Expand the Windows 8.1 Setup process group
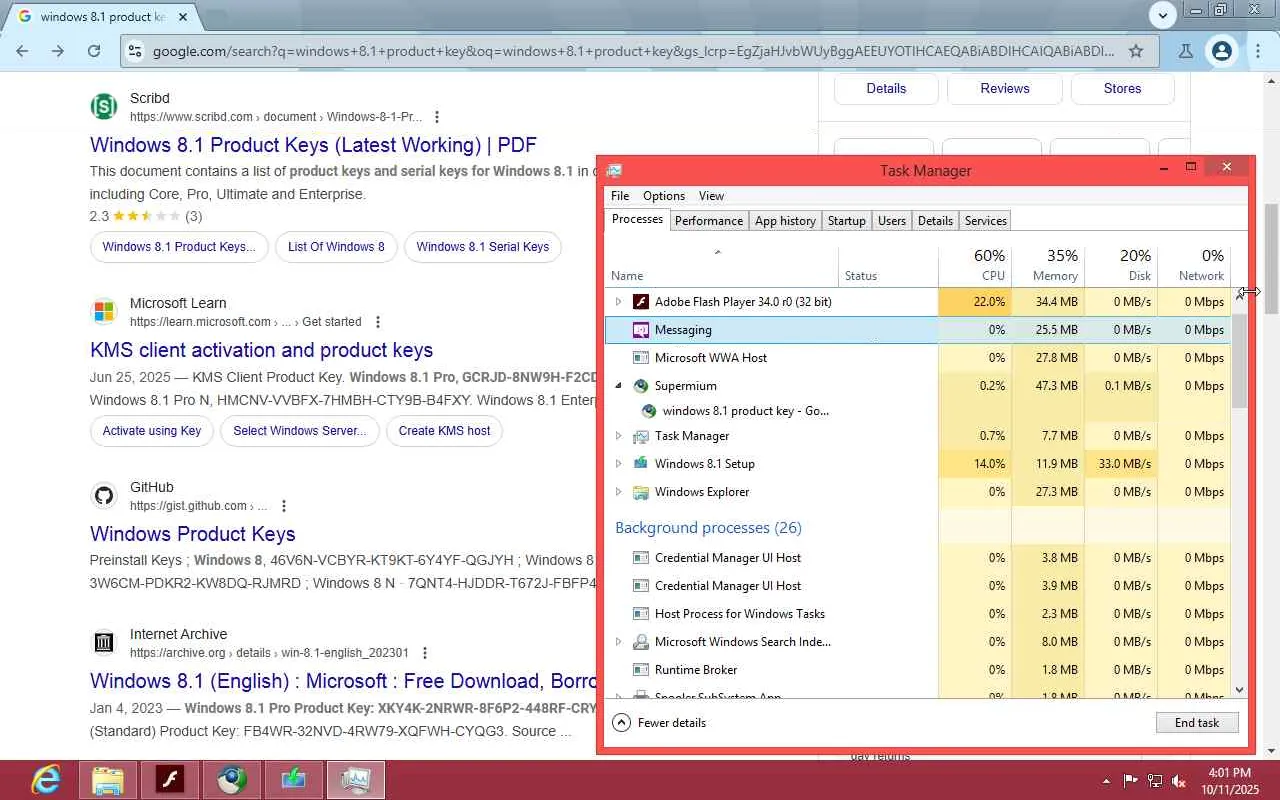This screenshot has height=800, width=1280. coord(618,463)
